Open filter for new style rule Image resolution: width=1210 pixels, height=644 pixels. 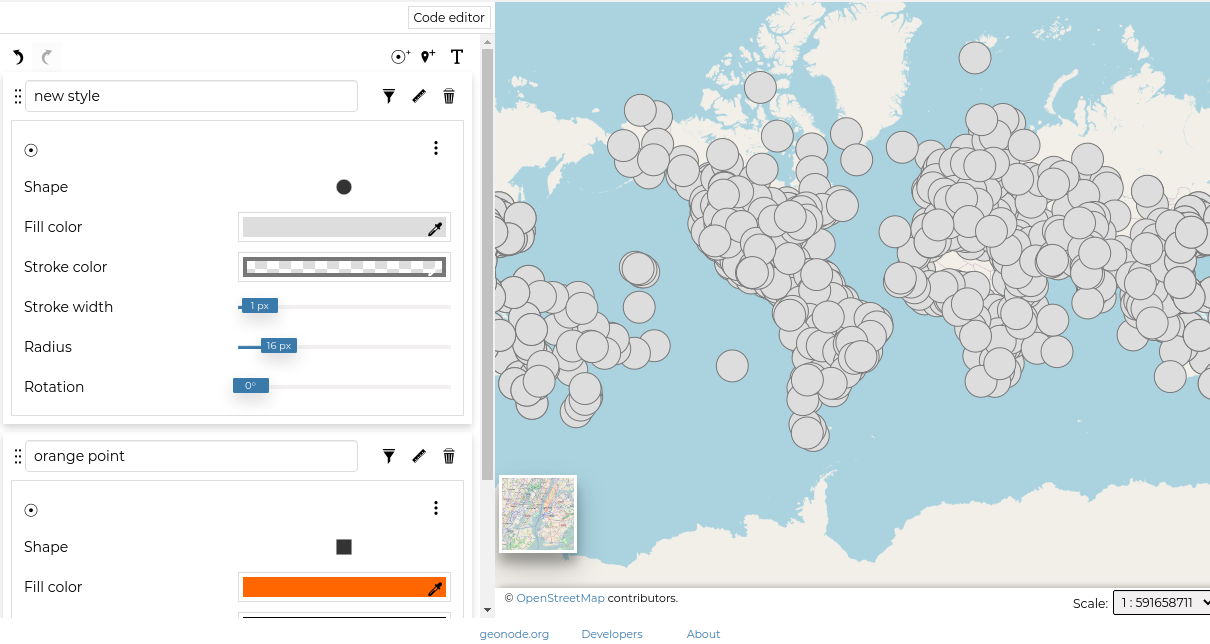(389, 96)
